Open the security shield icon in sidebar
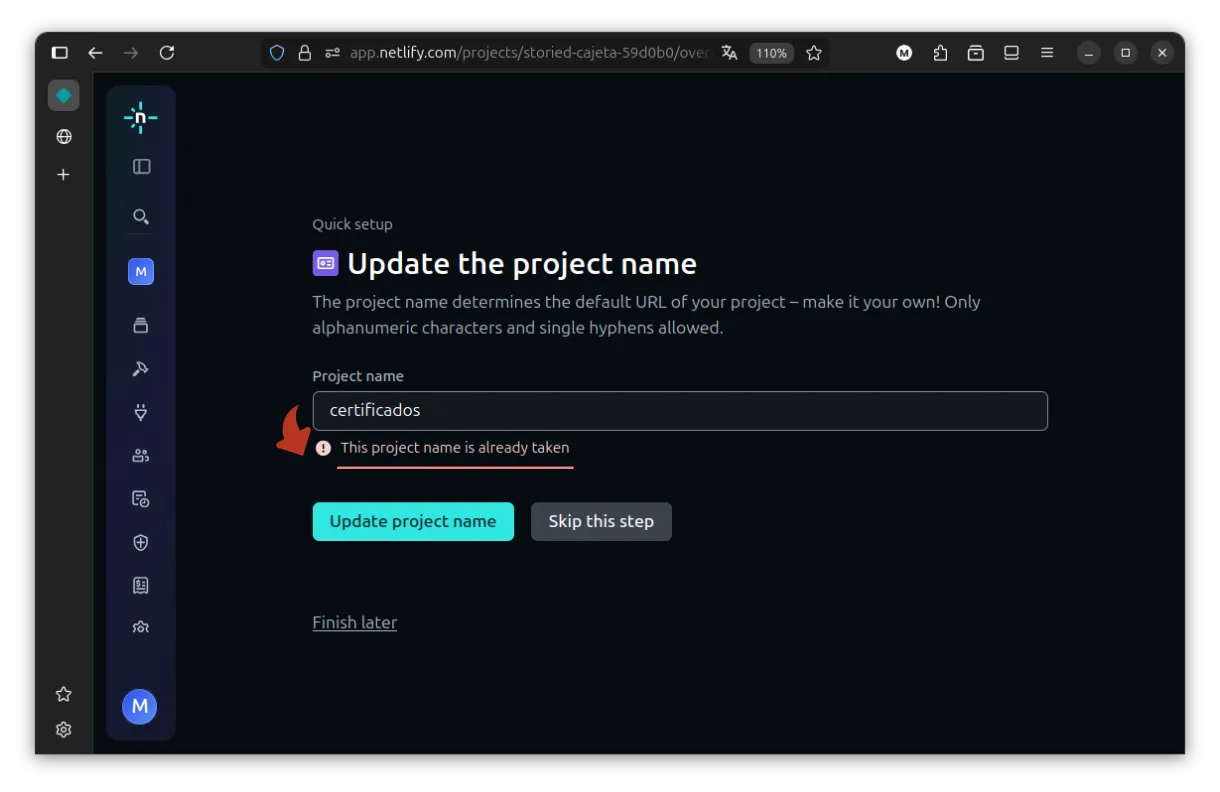This screenshot has height=792, width=1220. 141,543
